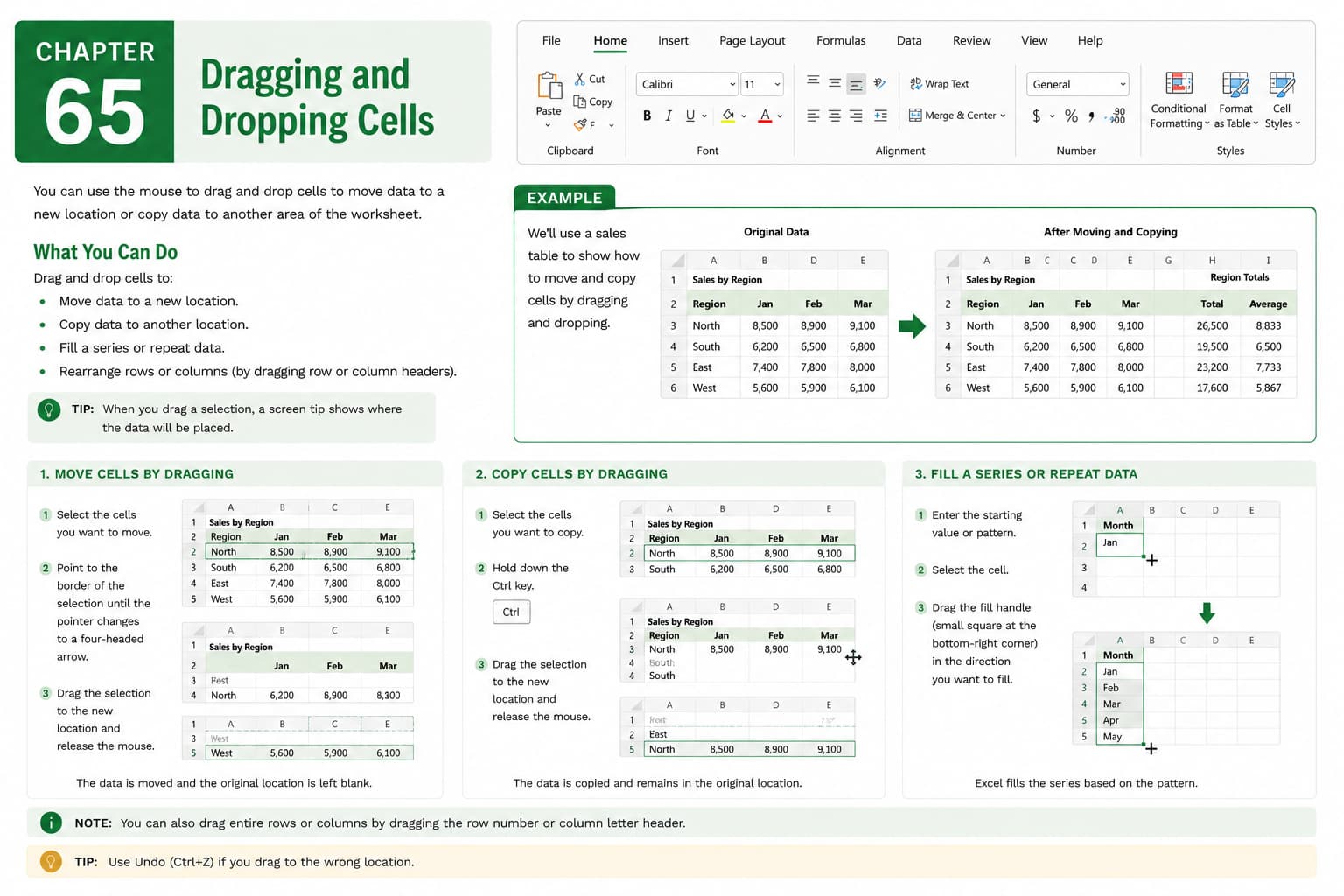The width and height of the screenshot is (1344, 896).
Task: Expand the Format Painter arrow
Action: tap(611, 126)
